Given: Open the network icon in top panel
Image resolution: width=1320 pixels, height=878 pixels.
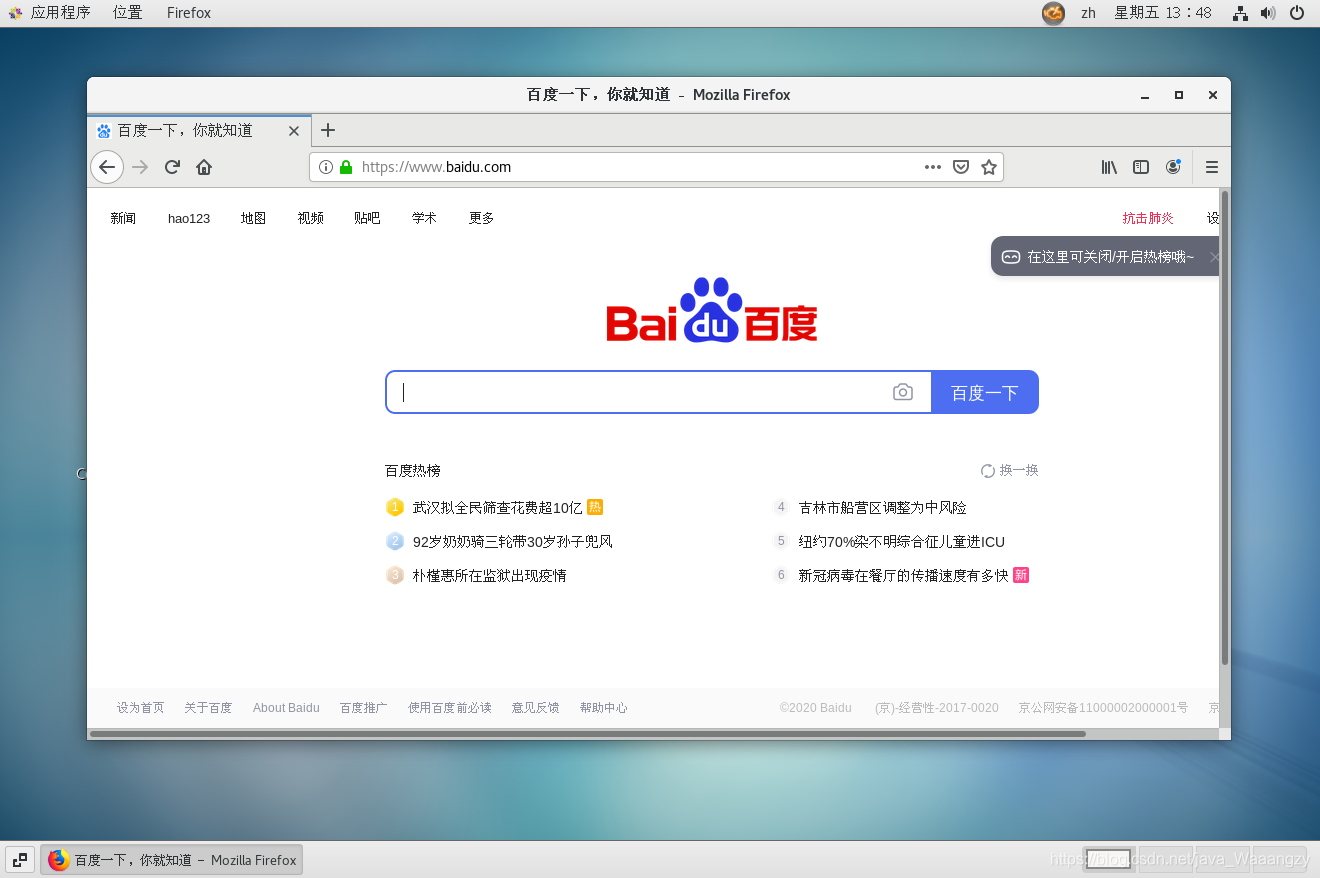Looking at the screenshot, I should [x=1240, y=13].
